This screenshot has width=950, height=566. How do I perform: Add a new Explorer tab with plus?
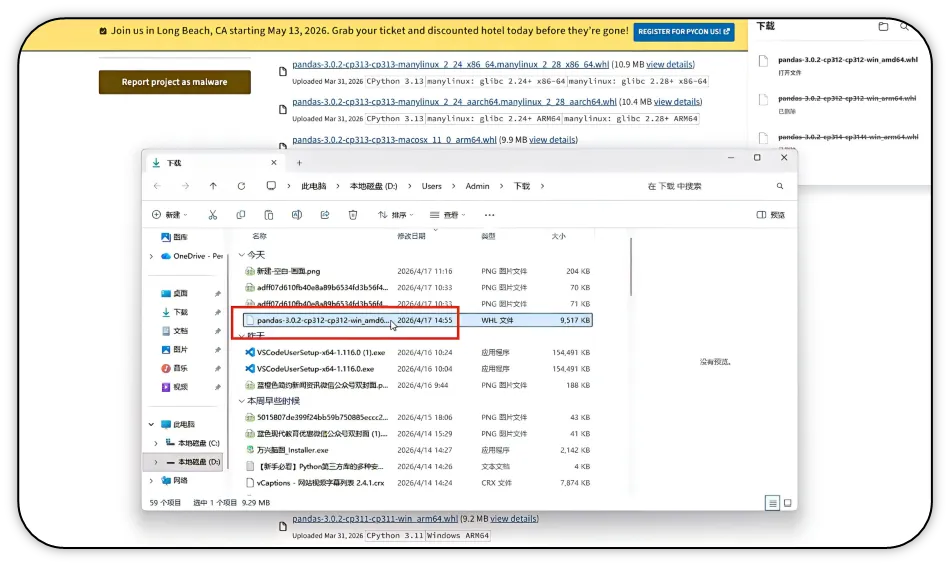(x=299, y=162)
